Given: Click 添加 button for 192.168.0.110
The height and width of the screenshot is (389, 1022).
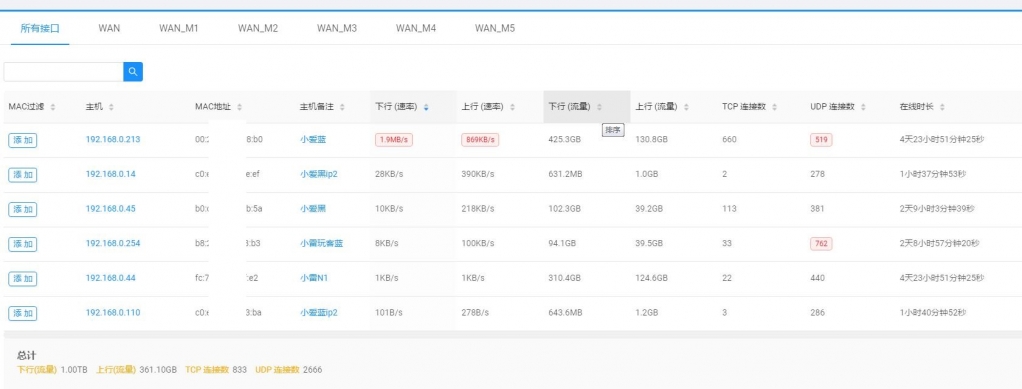Looking at the screenshot, I should click(23, 313).
